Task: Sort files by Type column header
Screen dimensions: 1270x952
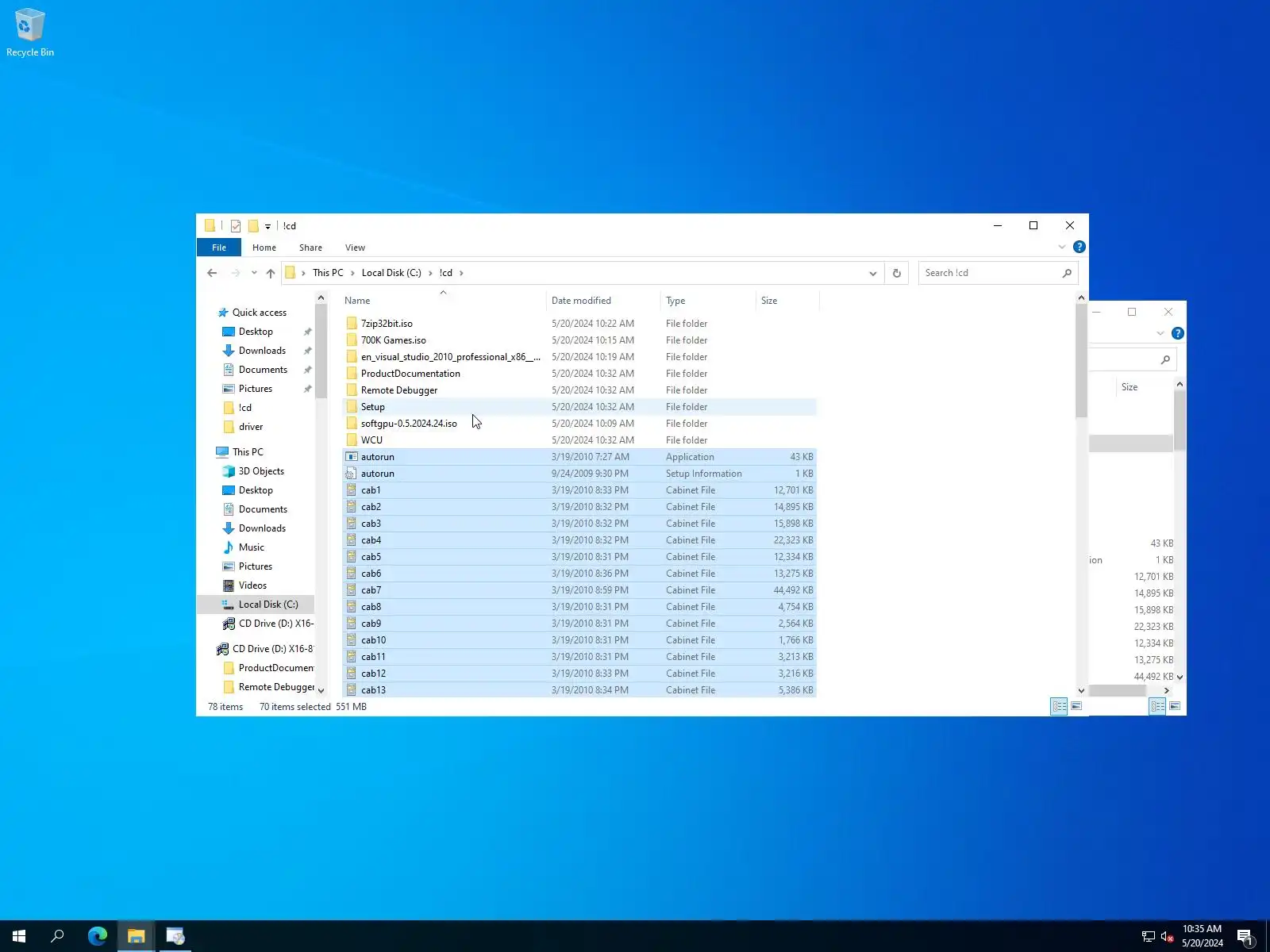Action: point(708,301)
